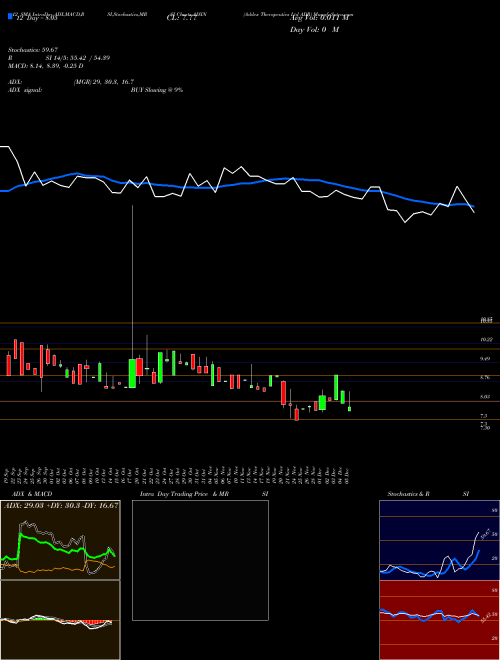Select the 'ADX signal:' label
This screenshot has height=660, width=500.
(25, 90)
